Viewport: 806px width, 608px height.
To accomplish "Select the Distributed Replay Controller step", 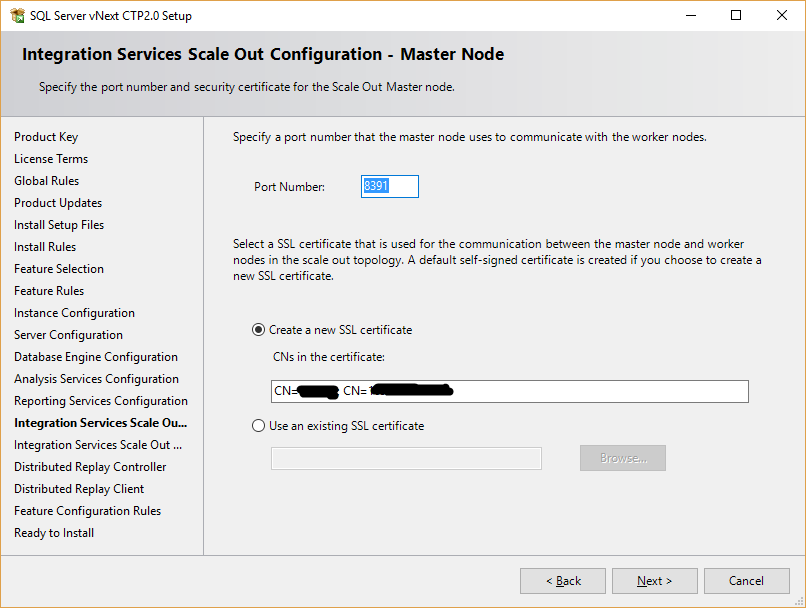I will (90, 467).
